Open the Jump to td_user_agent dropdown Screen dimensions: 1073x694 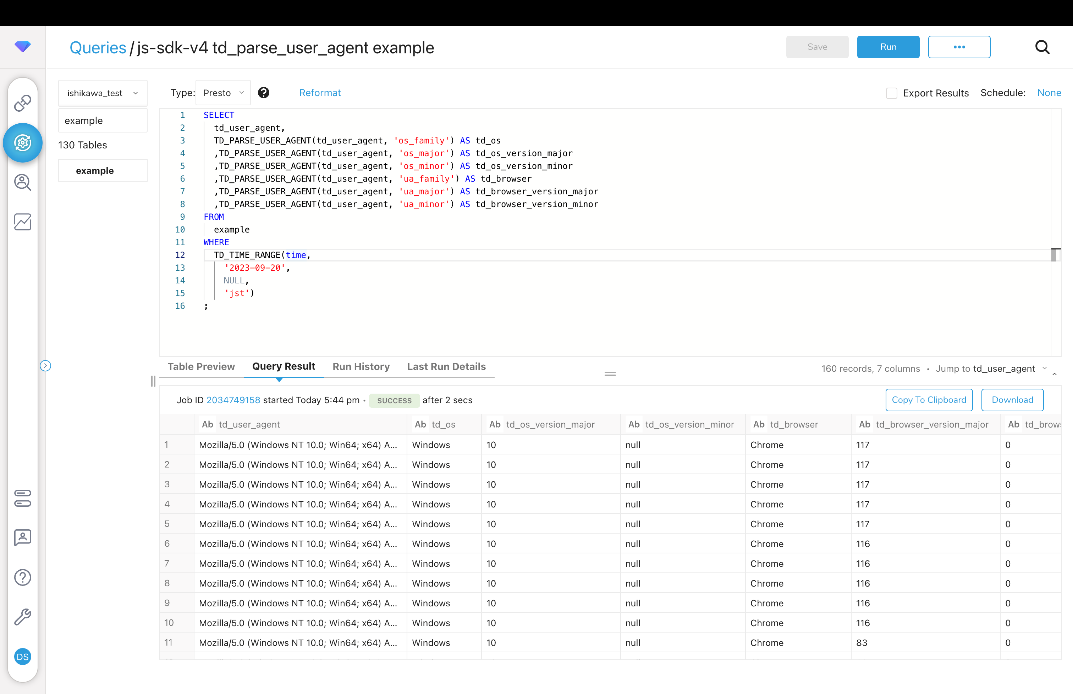click(x=1010, y=369)
